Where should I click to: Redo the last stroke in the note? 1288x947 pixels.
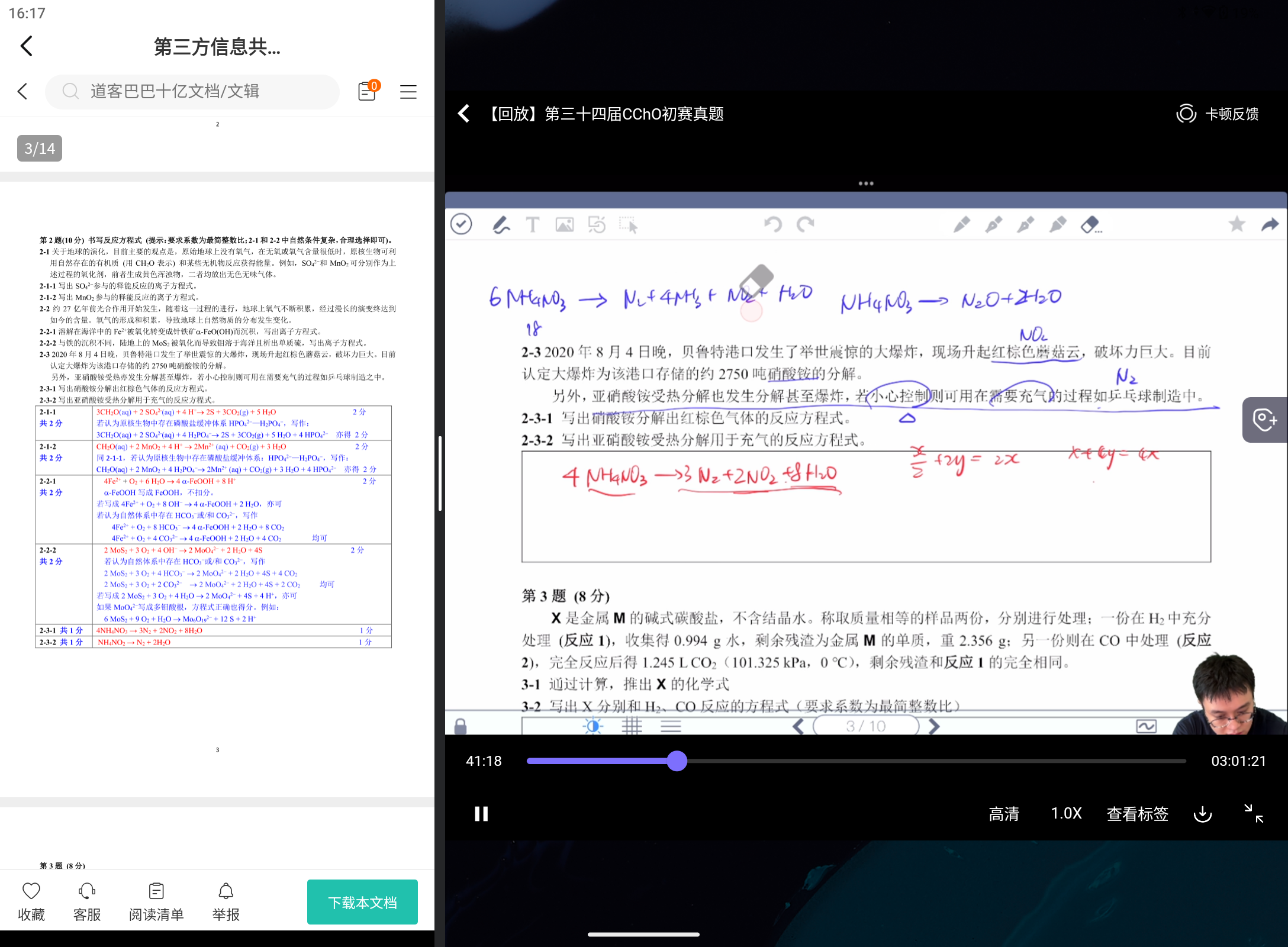(805, 224)
